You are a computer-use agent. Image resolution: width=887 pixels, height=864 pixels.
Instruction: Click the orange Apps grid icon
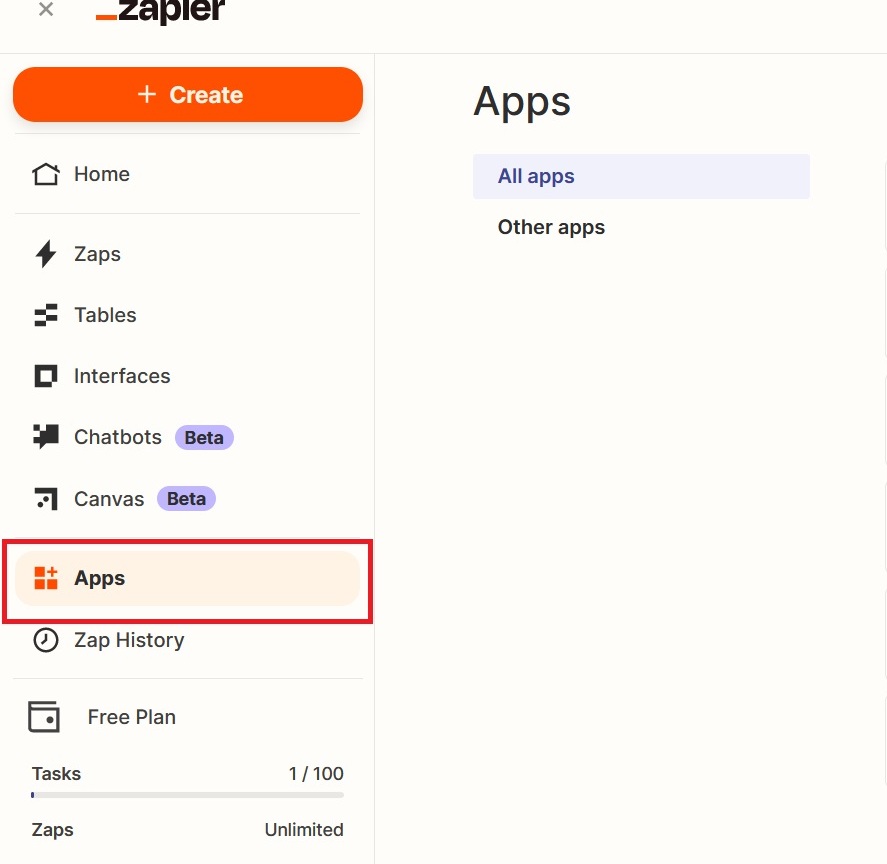click(46, 578)
